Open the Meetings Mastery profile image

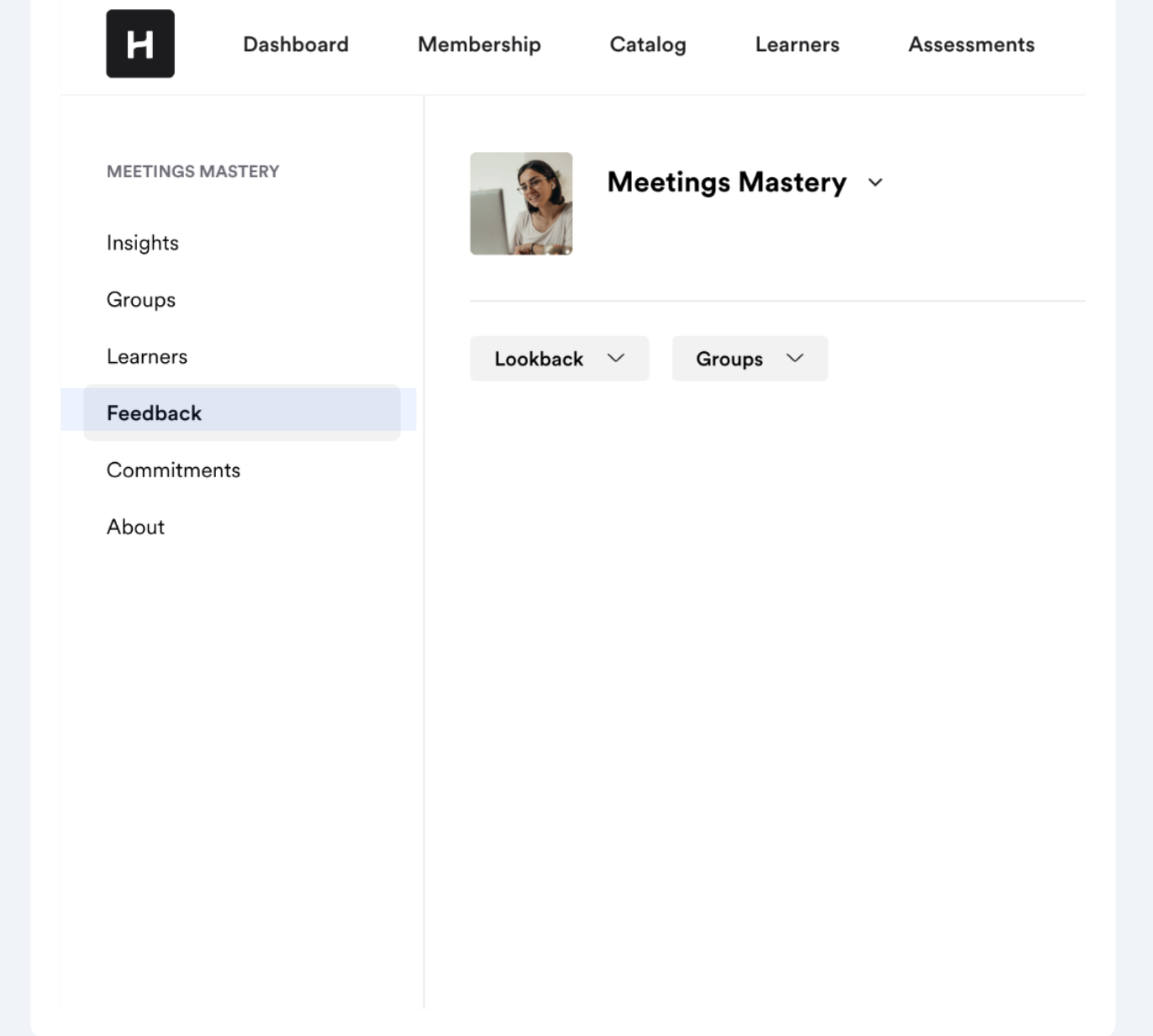[x=521, y=203]
